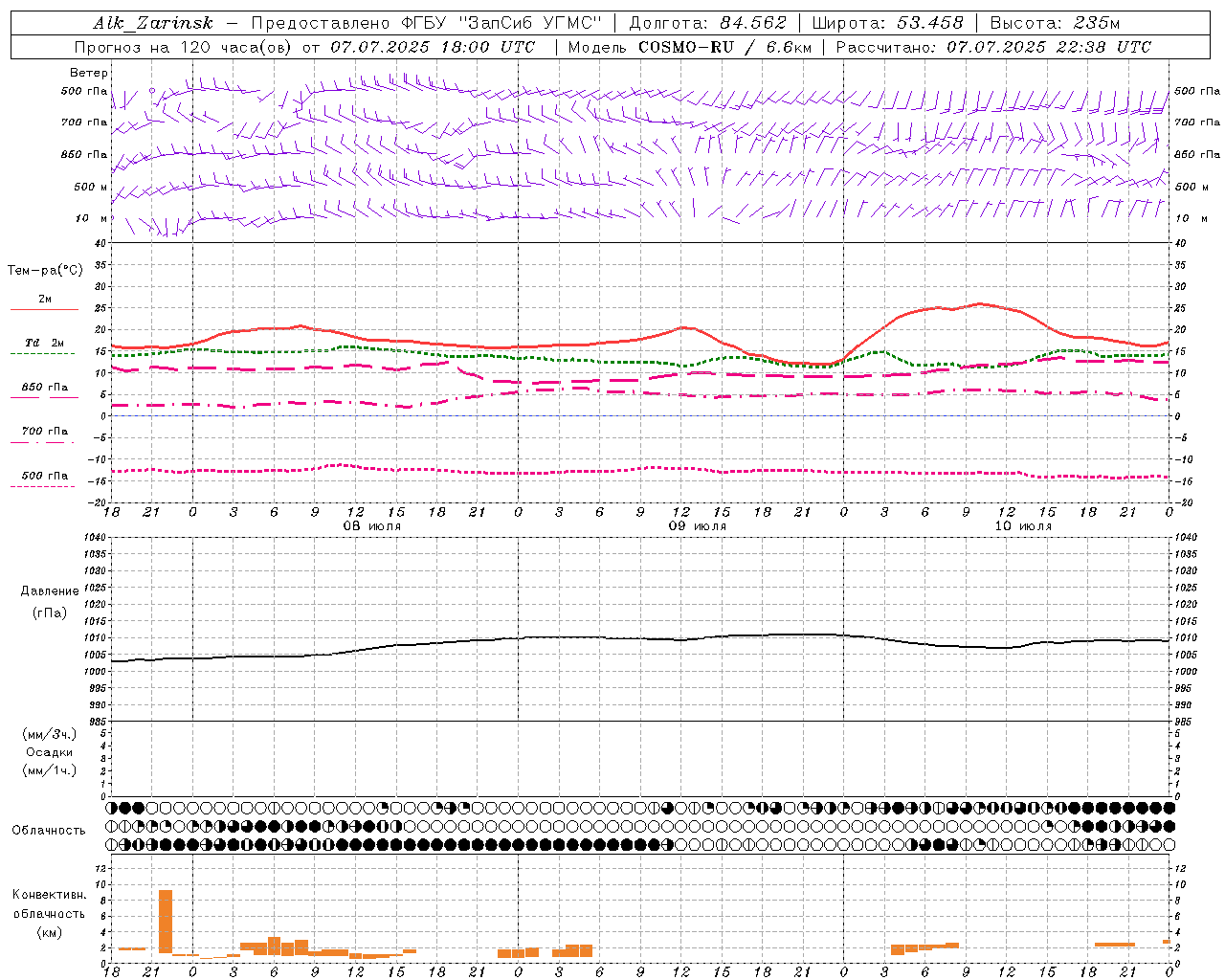The width and height of the screenshot is (1225, 980).
Task: Select the longitude value Долгота: 84.562
Action: point(707,23)
